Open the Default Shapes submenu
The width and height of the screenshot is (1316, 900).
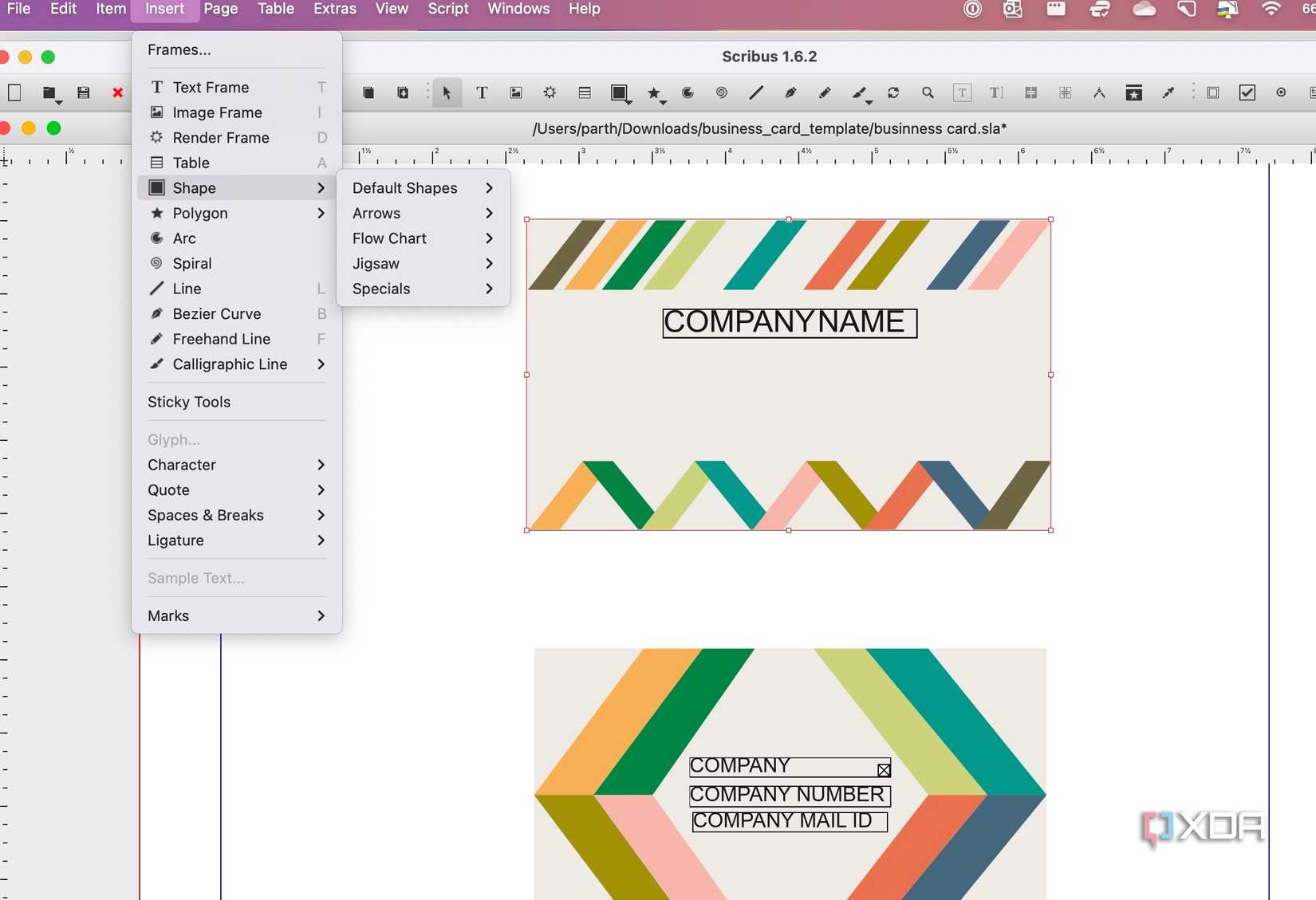404,187
